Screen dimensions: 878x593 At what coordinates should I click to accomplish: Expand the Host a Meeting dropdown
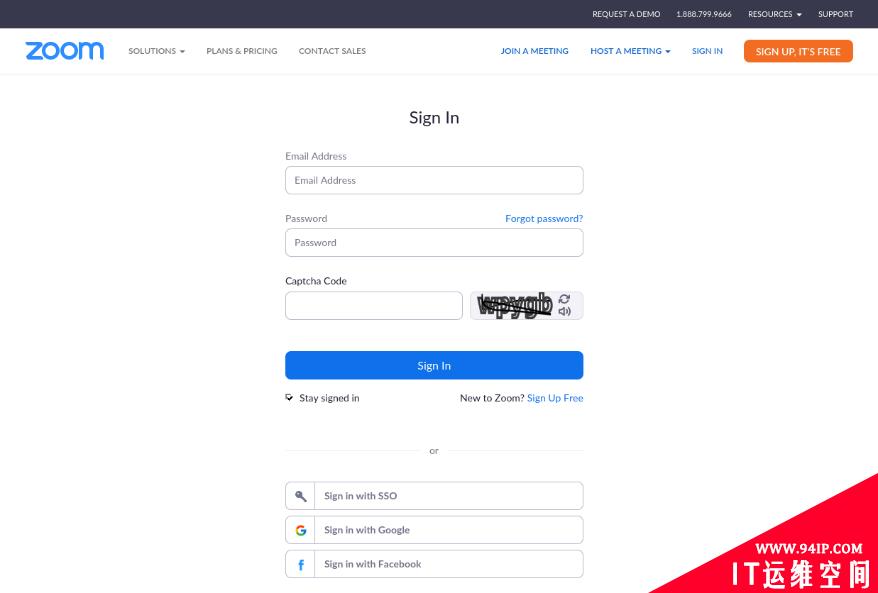pos(630,51)
